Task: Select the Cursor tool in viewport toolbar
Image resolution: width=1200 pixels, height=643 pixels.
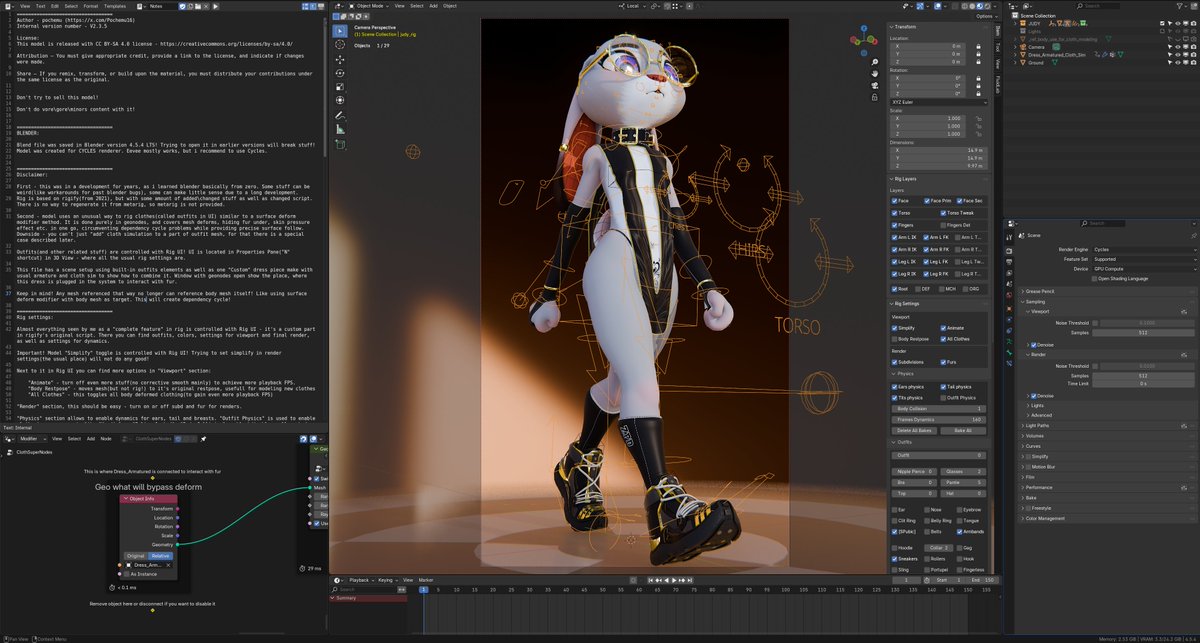Action: pyautogui.click(x=339, y=46)
